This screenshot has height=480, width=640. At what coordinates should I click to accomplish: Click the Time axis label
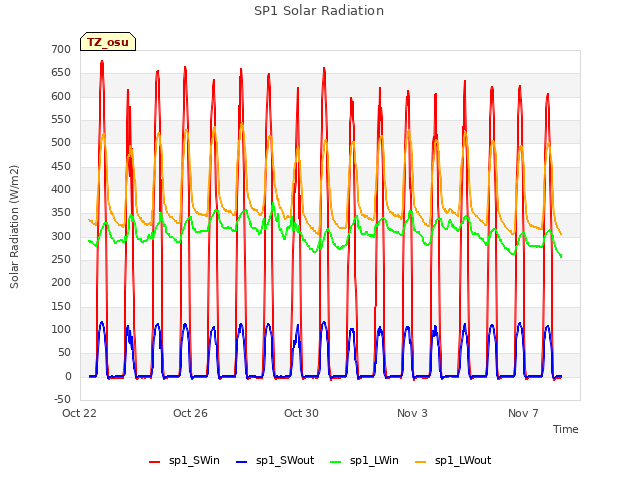[566, 429]
